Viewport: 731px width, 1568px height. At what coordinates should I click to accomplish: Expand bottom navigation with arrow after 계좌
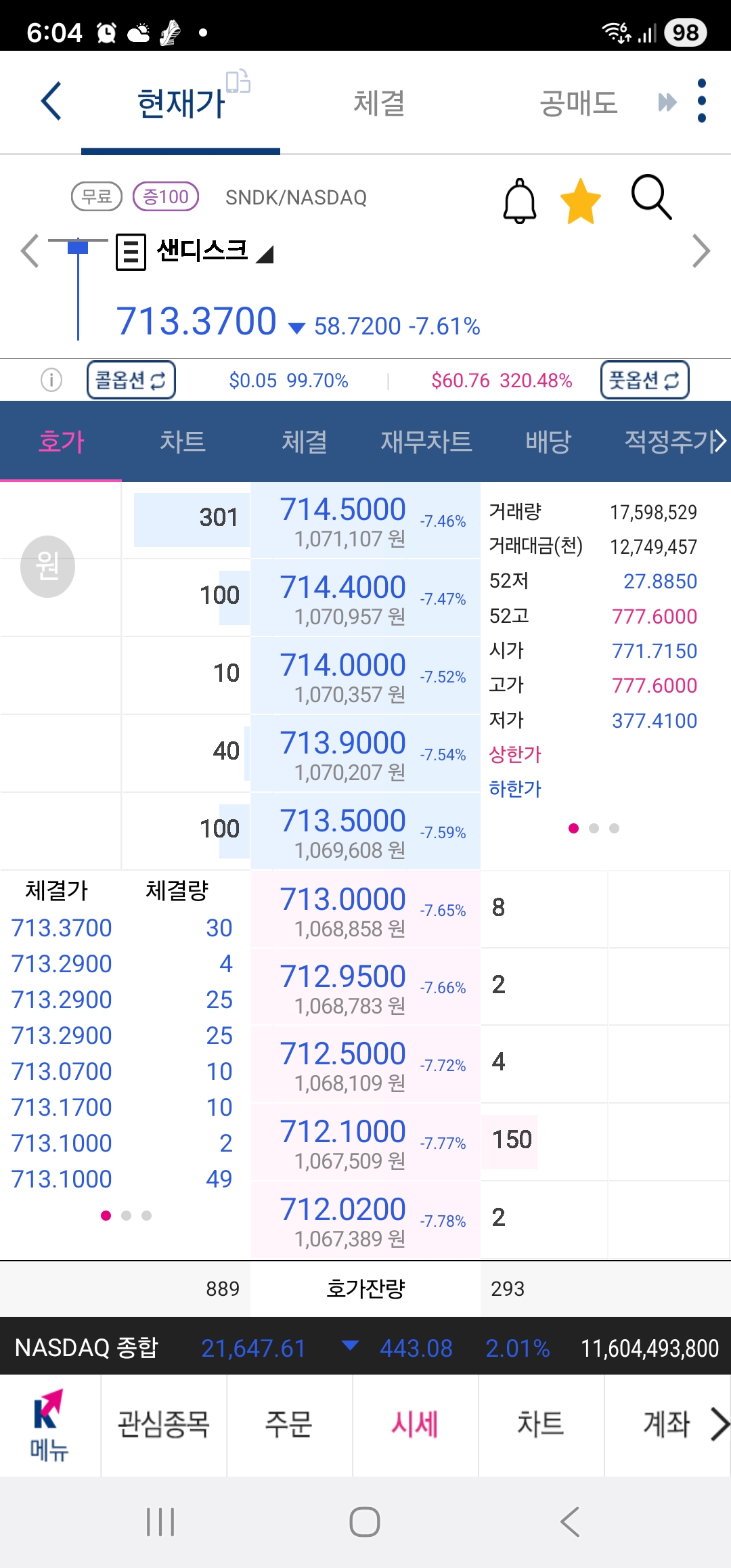point(719,1424)
